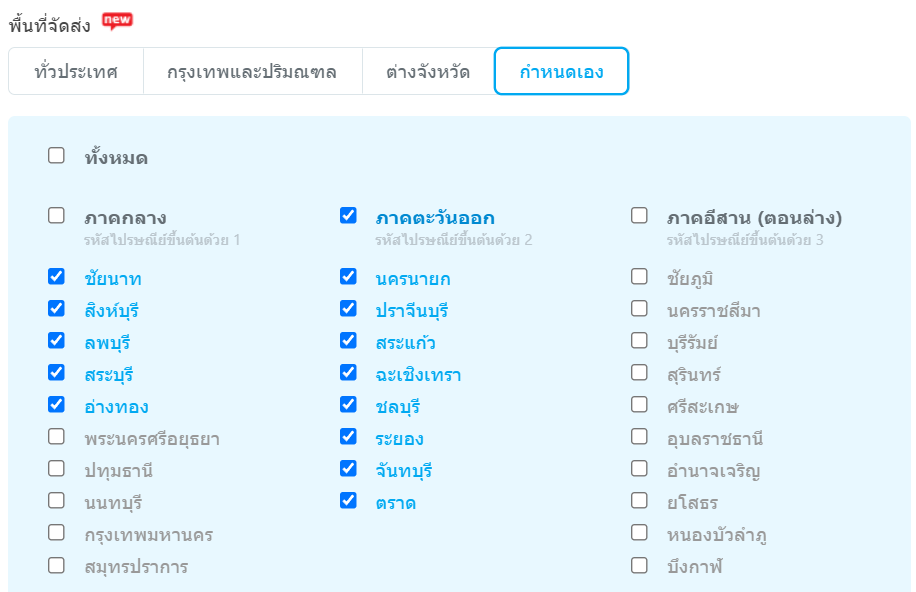The image size is (916, 592).
Task: Enable the ภาคกลาง region checkbox
Action: pos(57,216)
